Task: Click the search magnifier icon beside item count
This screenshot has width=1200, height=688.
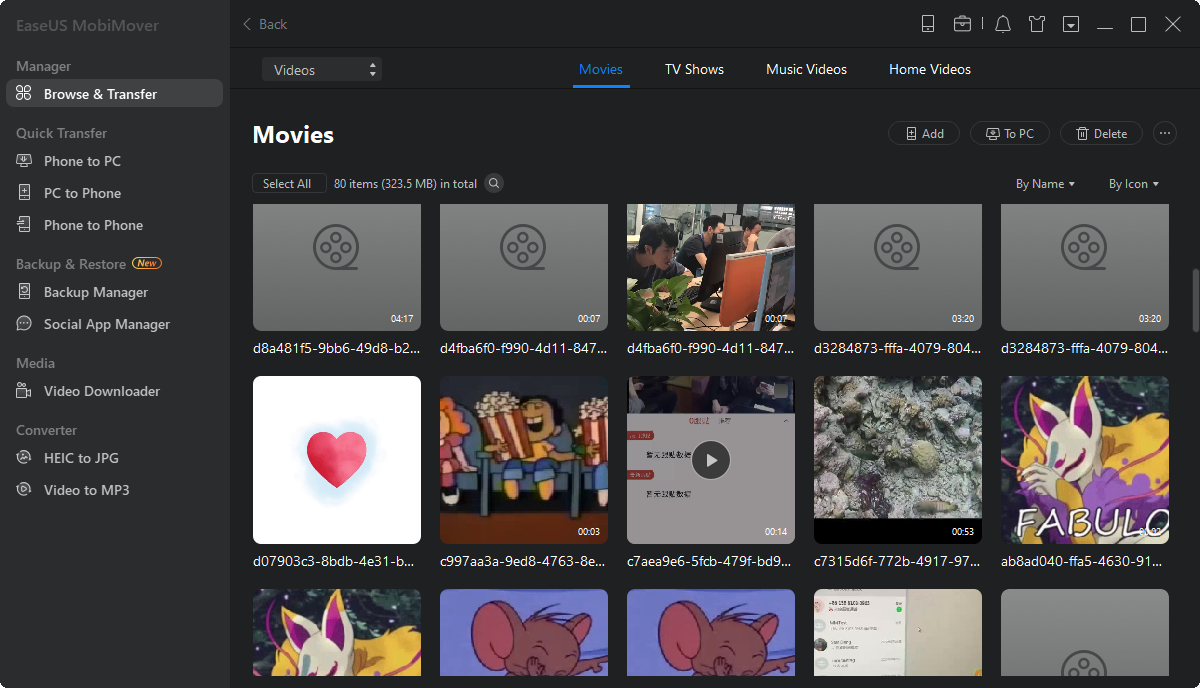Action: tap(494, 184)
